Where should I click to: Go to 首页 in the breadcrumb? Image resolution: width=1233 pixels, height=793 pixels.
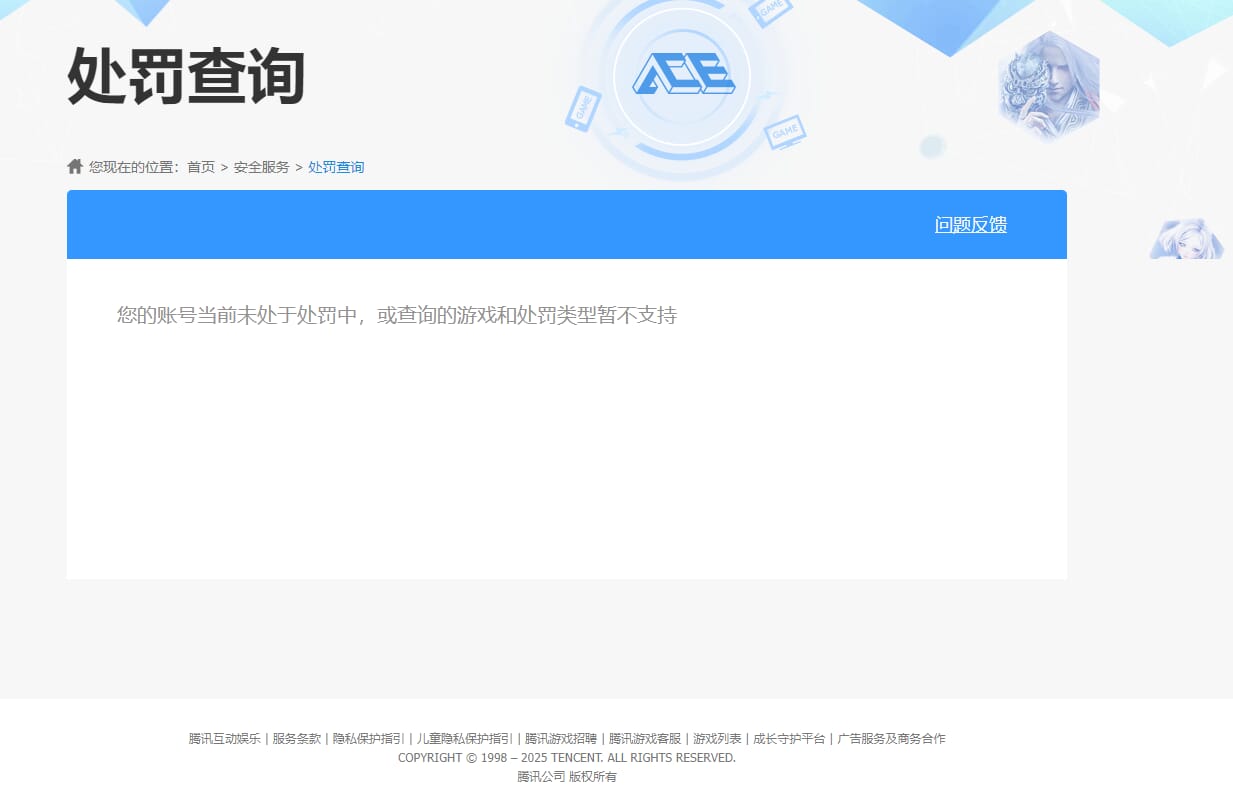click(201, 167)
